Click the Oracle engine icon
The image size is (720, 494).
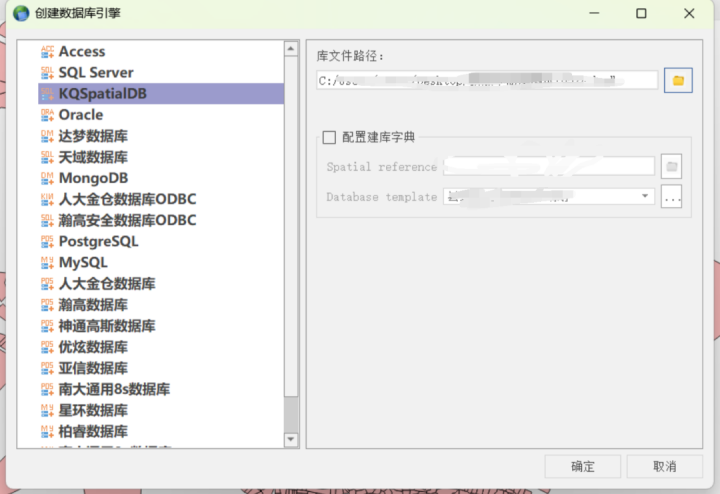[x=47, y=115]
